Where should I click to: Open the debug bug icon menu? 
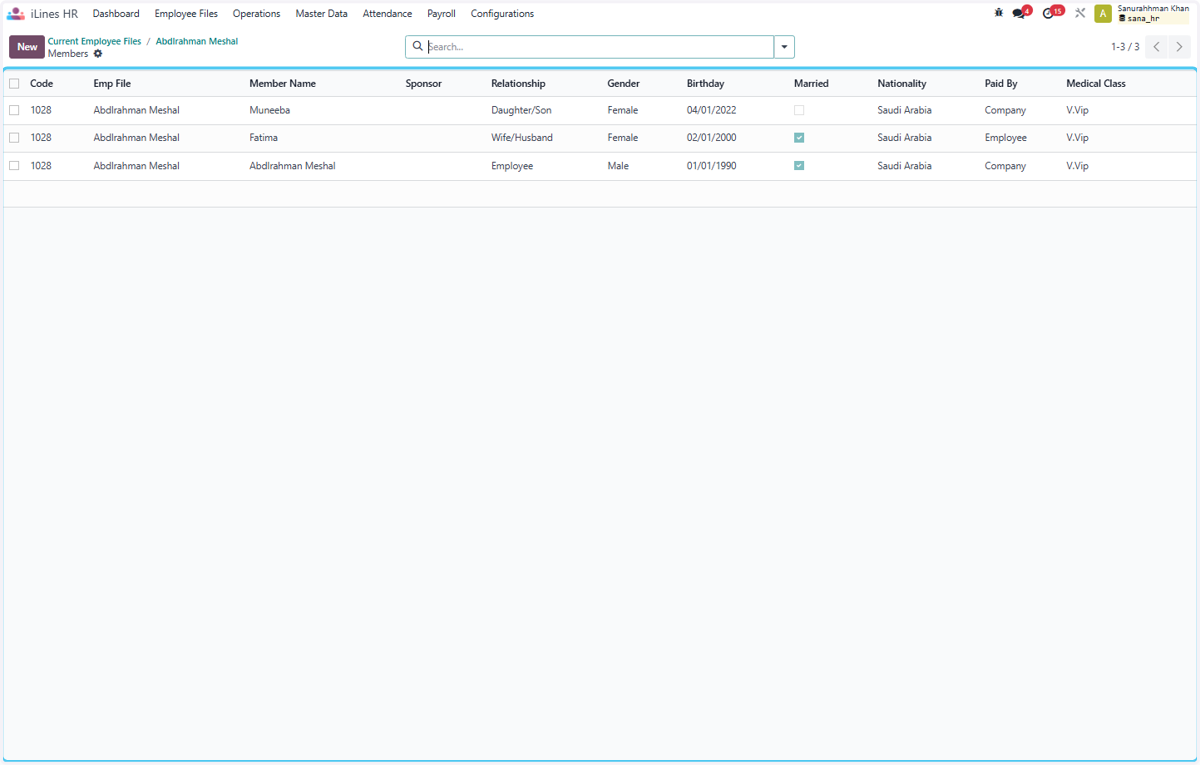[998, 13]
